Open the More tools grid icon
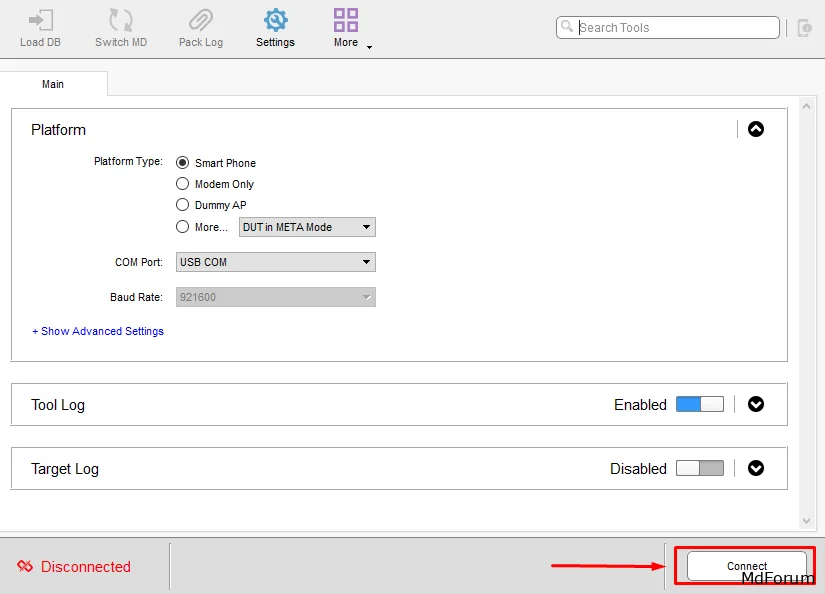This screenshot has width=825, height=594. pyautogui.click(x=346, y=21)
